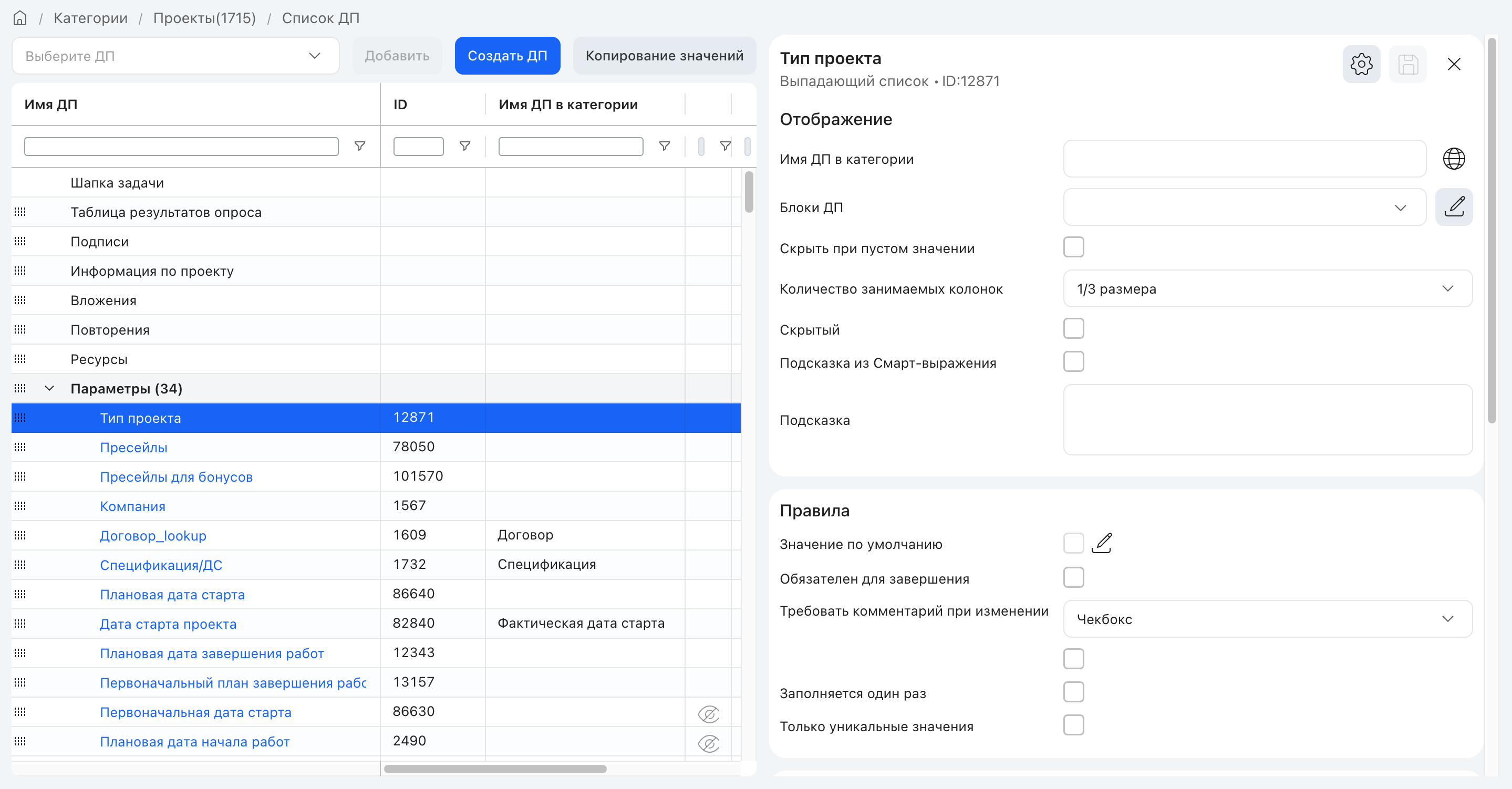The height and width of the screenshot is (789, 1512).
Task: Edit Блоки ДП with pencil icon
Action: click(x=1454, y=206)
